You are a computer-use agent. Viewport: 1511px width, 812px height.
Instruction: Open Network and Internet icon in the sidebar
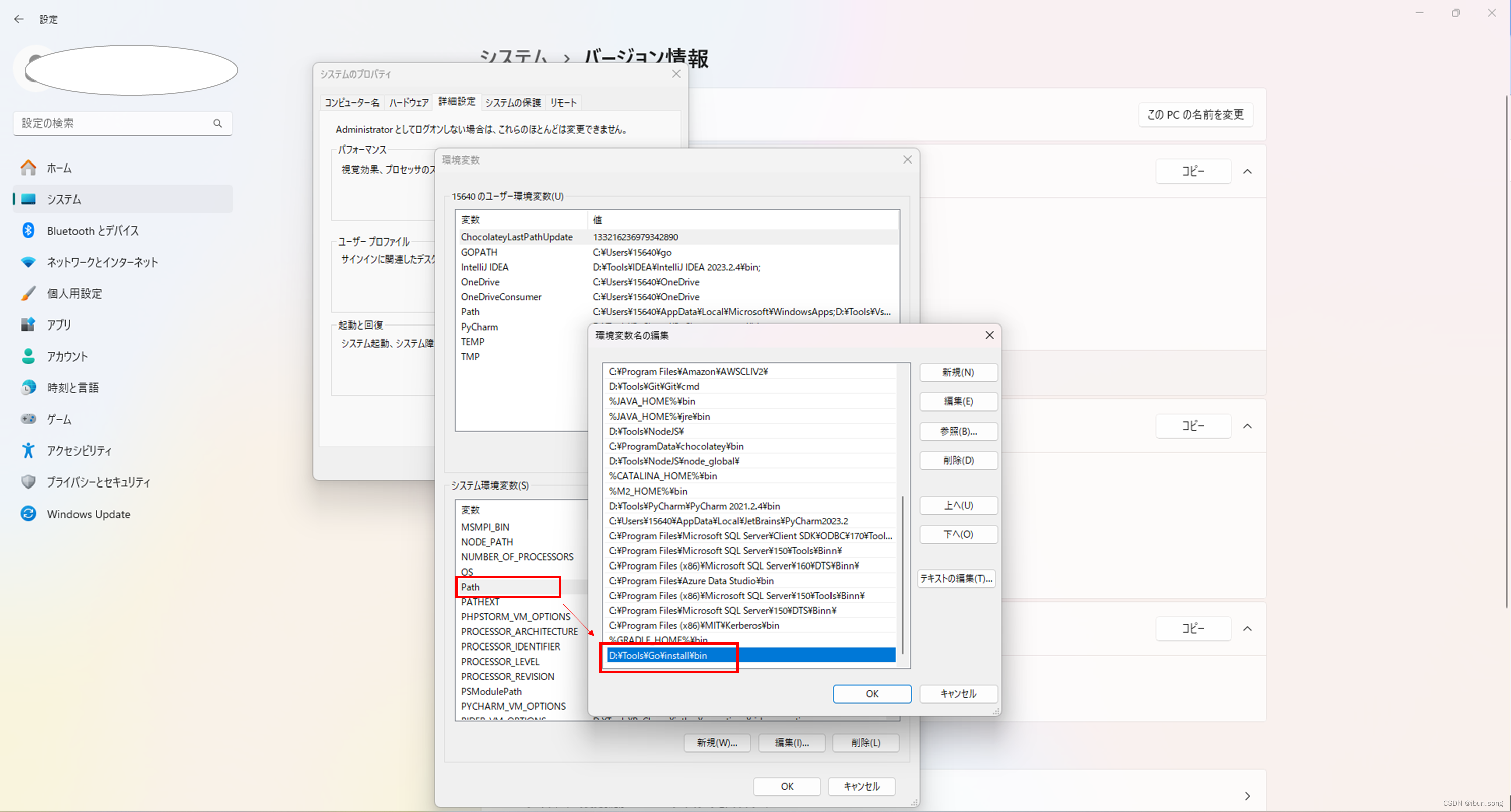click(x=28, y=262)
